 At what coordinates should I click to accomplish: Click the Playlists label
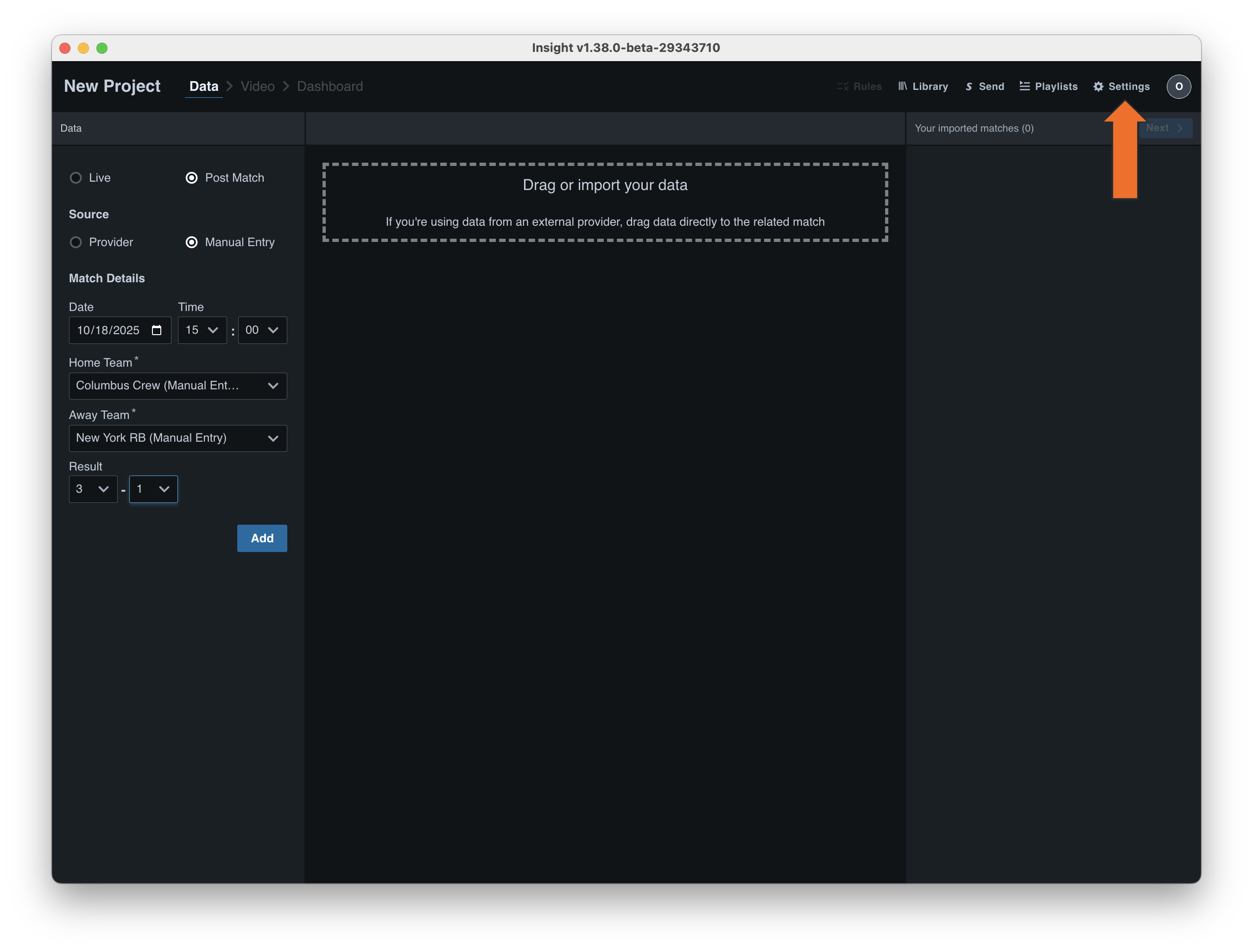tap(1056, 87)
